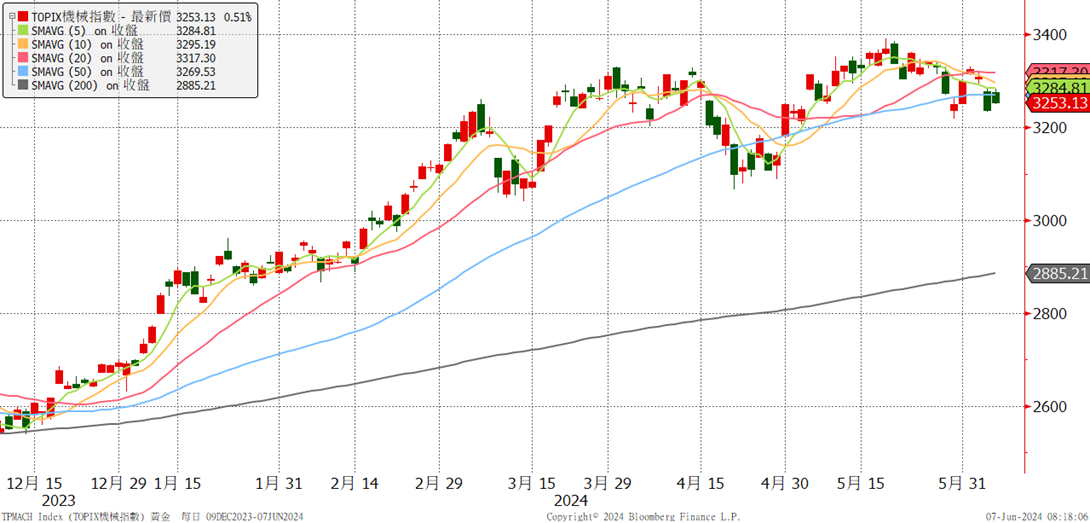Select the 'SMAVG (10) on 收盤' legend entry

click(x=88, y=44)
